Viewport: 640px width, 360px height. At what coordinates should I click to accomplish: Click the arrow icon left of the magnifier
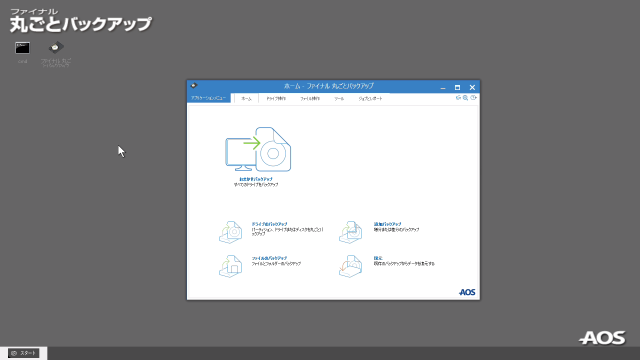pos(458,98)
